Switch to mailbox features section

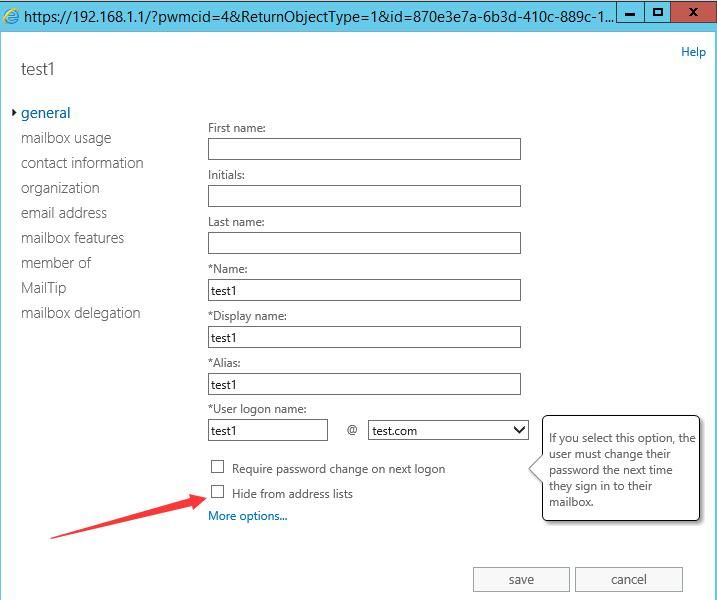click(x=72, y=238)
